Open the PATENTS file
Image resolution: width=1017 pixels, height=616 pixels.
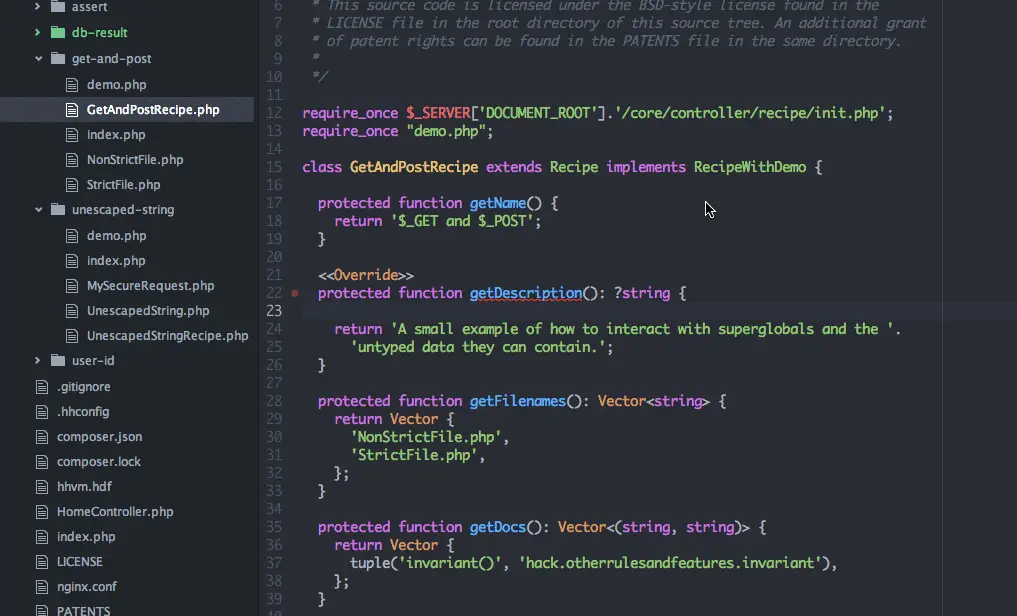84,610
